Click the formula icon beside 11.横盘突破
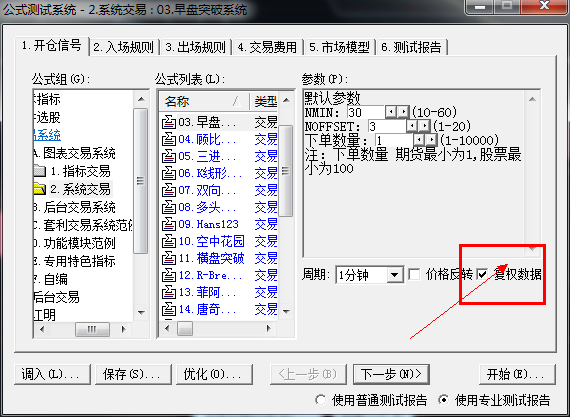The image size is (570, 417). (x=169, y=258)
